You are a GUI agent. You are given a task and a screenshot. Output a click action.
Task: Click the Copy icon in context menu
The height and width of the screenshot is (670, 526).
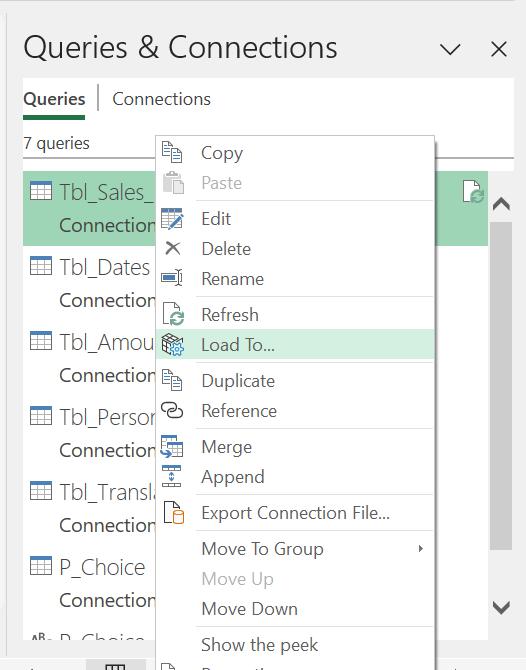click(x=172, y=152)
